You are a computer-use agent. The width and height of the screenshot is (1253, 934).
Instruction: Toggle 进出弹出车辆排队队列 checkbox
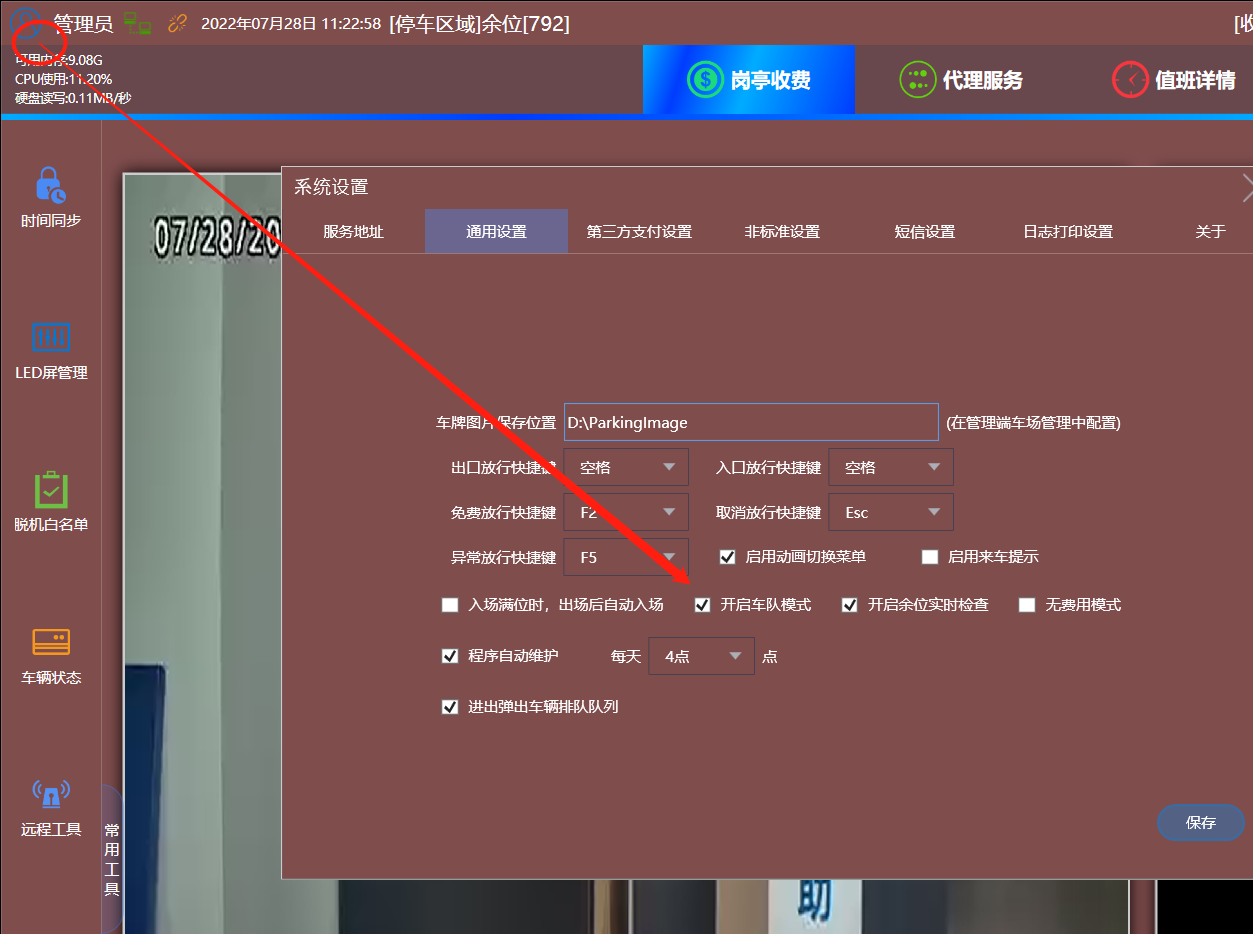click(x=450, y=707)
